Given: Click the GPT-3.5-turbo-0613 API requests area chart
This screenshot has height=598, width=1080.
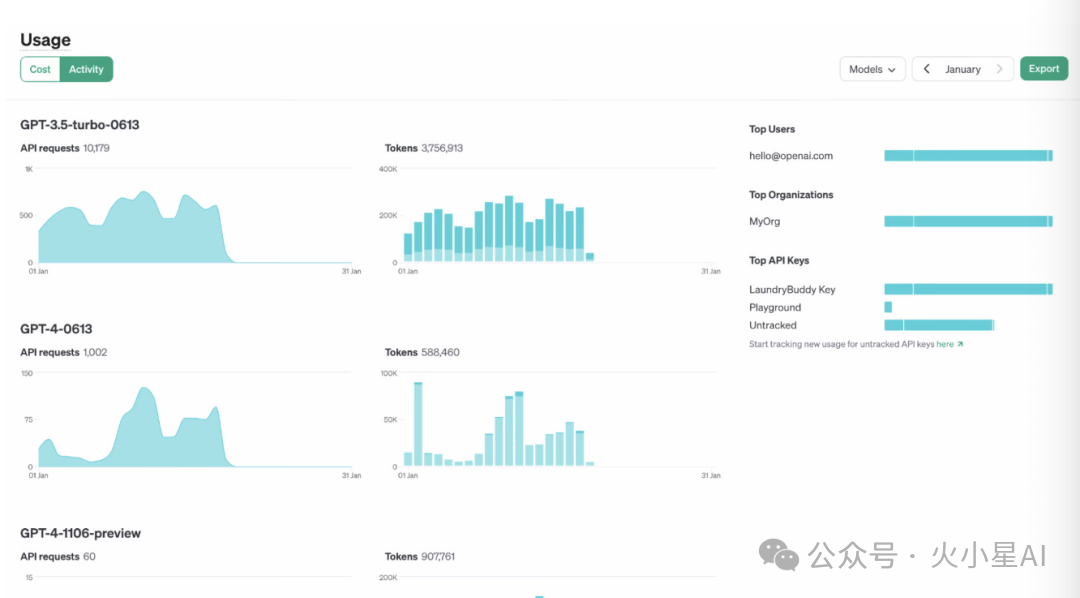Looking at the screenshot, I should coord(130,230).
